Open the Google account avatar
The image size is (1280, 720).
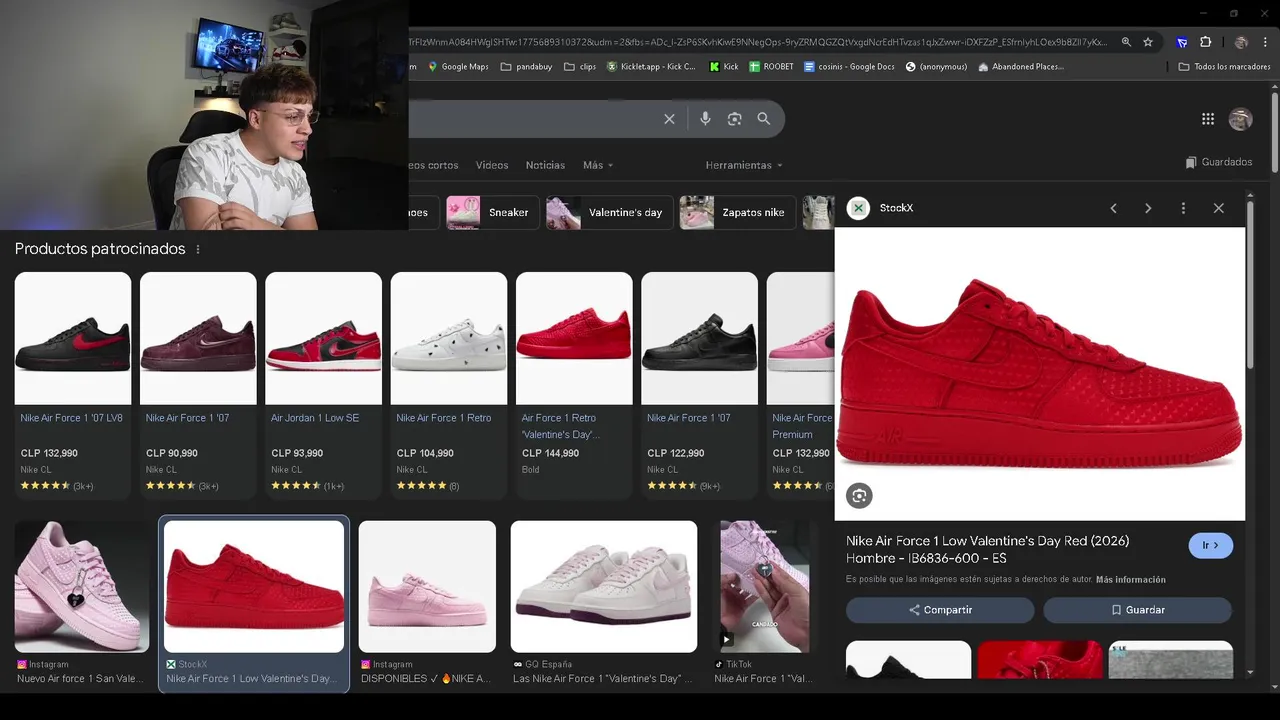[x=1240, y=119]
